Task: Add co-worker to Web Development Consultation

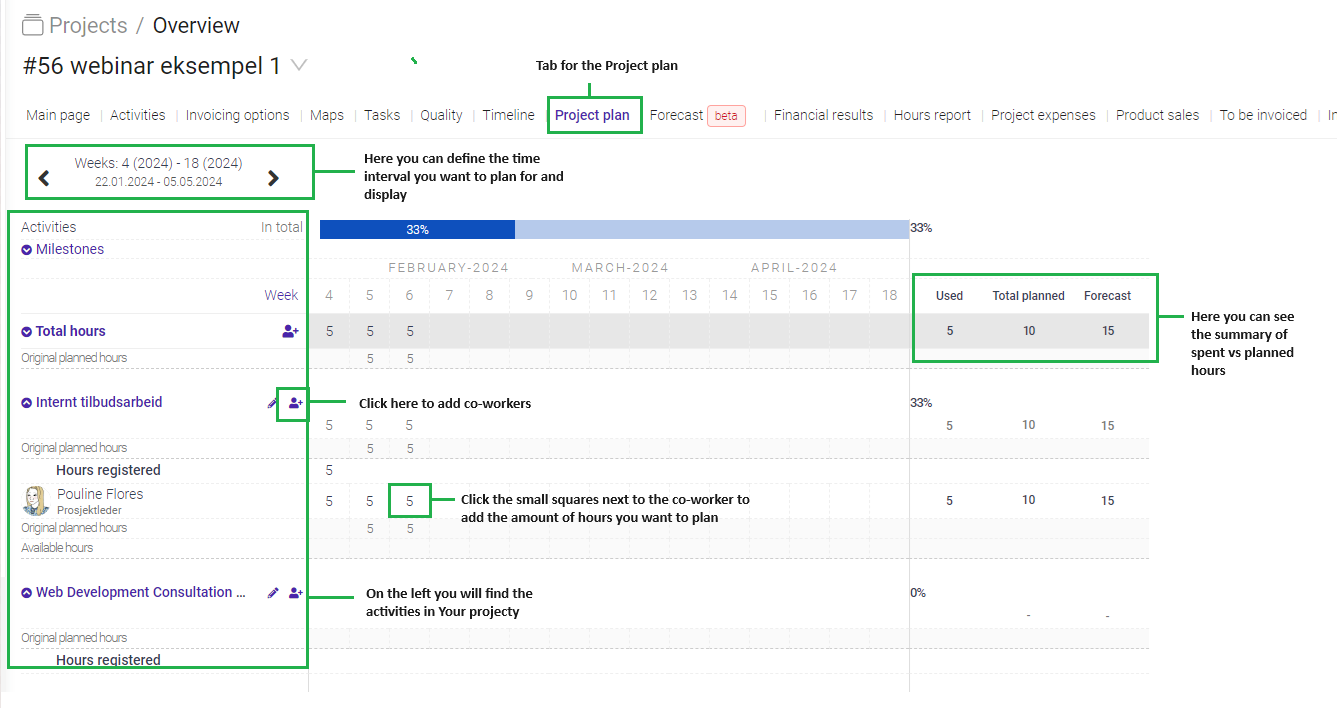Action: (x=295, y=593)
